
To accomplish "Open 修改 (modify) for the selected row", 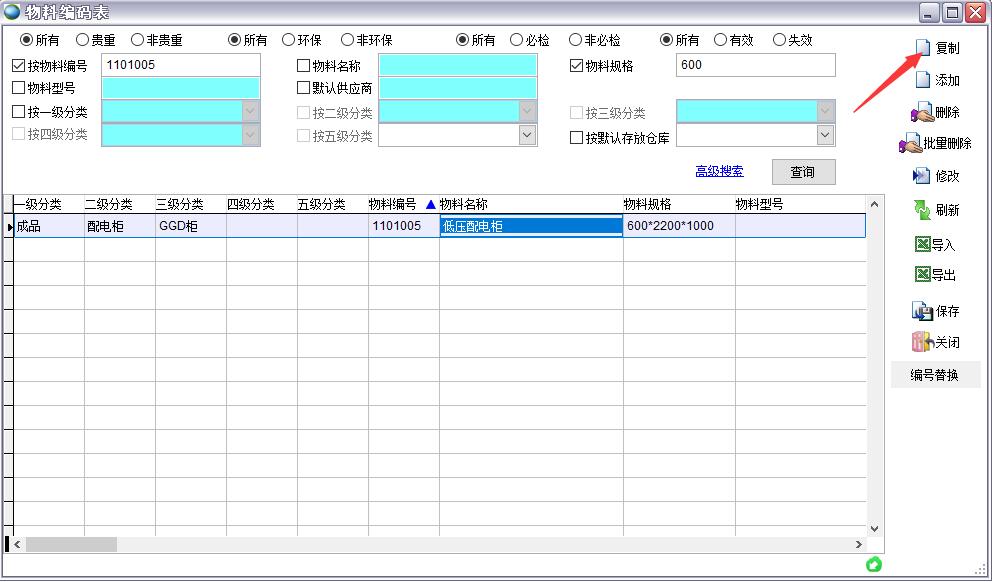I will [x=922, y=176].
